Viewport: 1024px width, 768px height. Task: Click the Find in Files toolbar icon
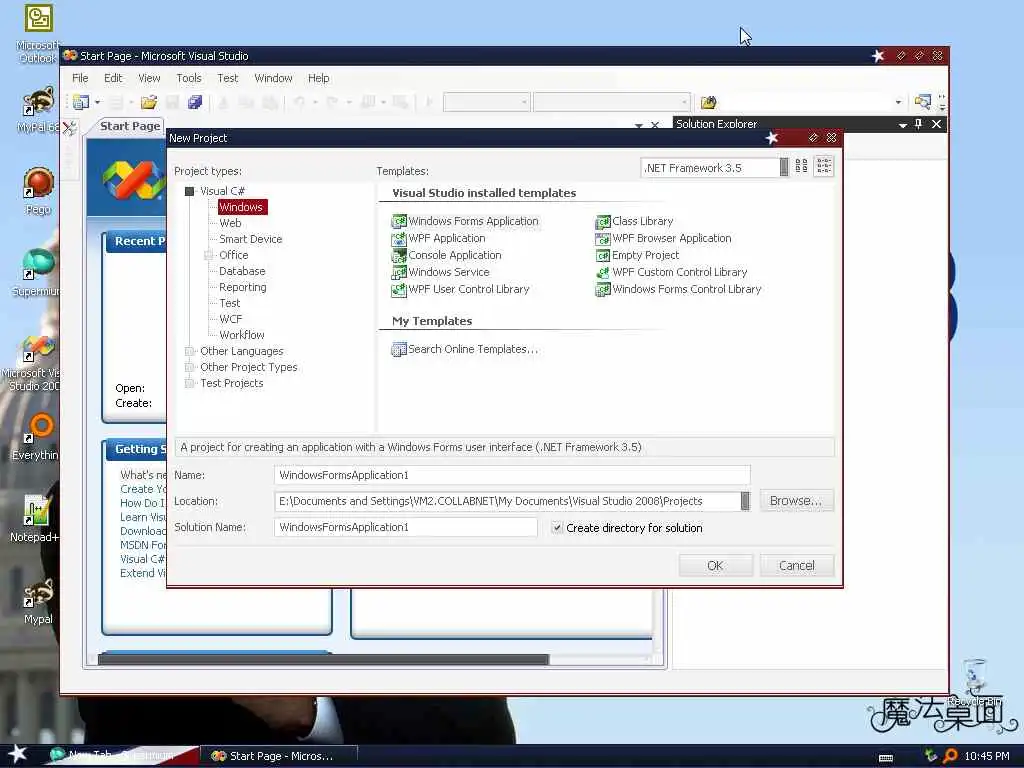tap(709, 102)
